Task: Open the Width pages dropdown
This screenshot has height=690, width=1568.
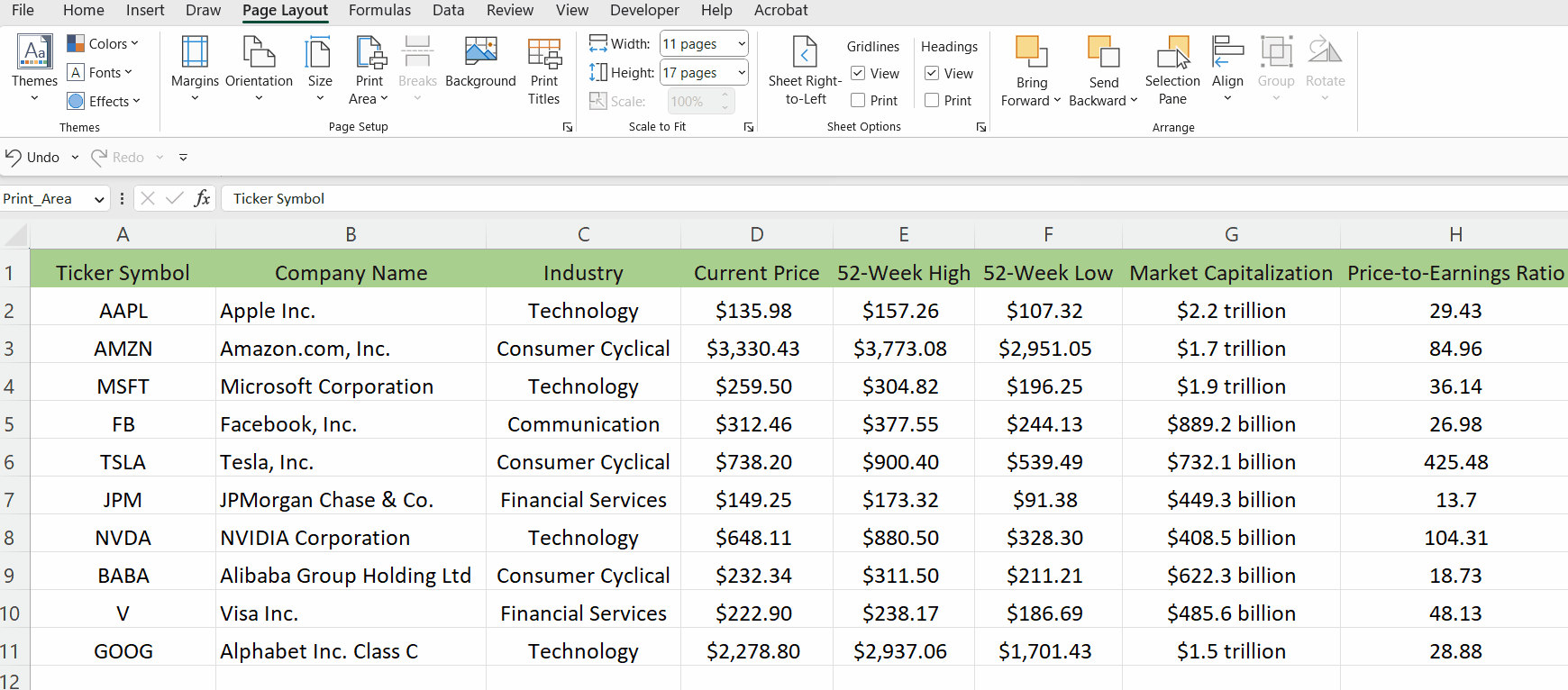Action: click(x=741, y=43)
